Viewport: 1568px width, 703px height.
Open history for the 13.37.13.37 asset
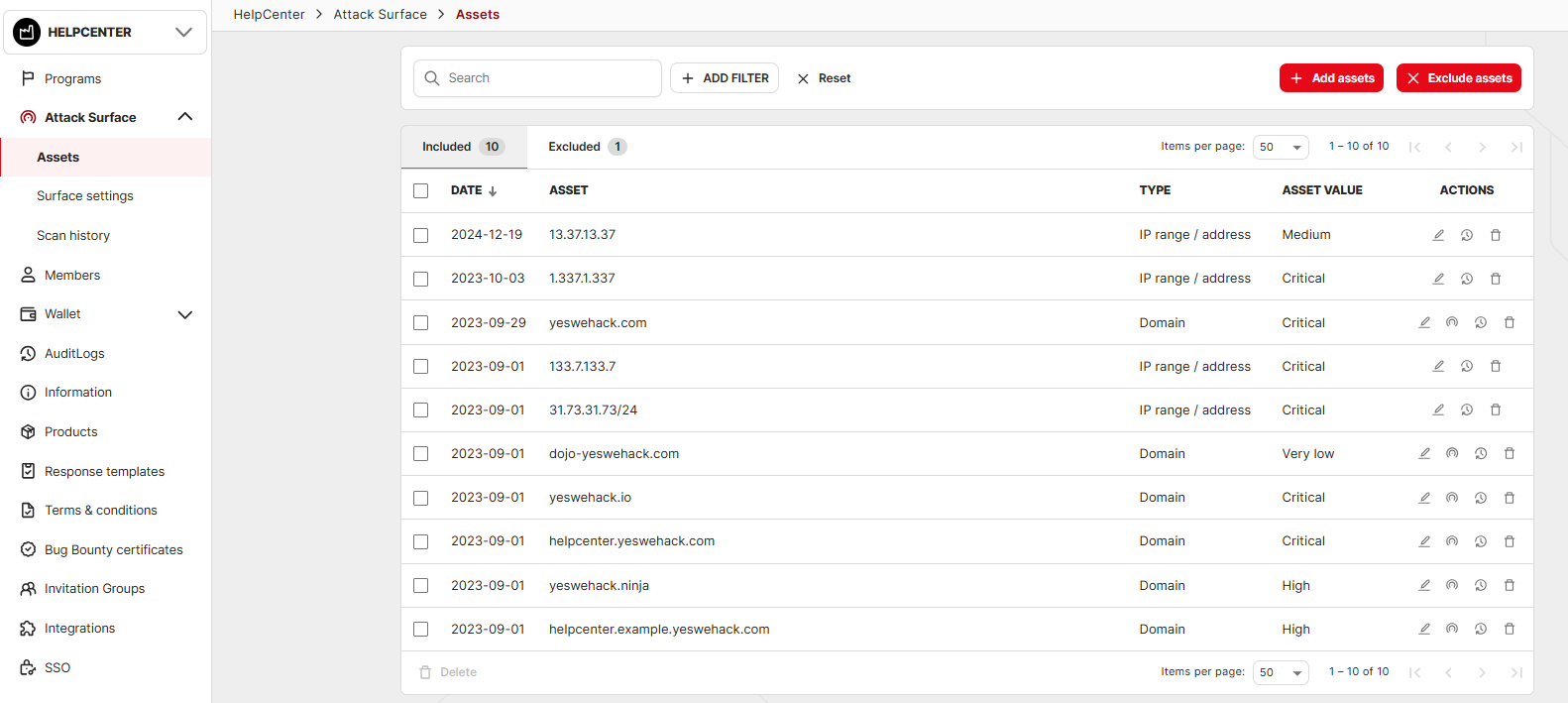1467,235
